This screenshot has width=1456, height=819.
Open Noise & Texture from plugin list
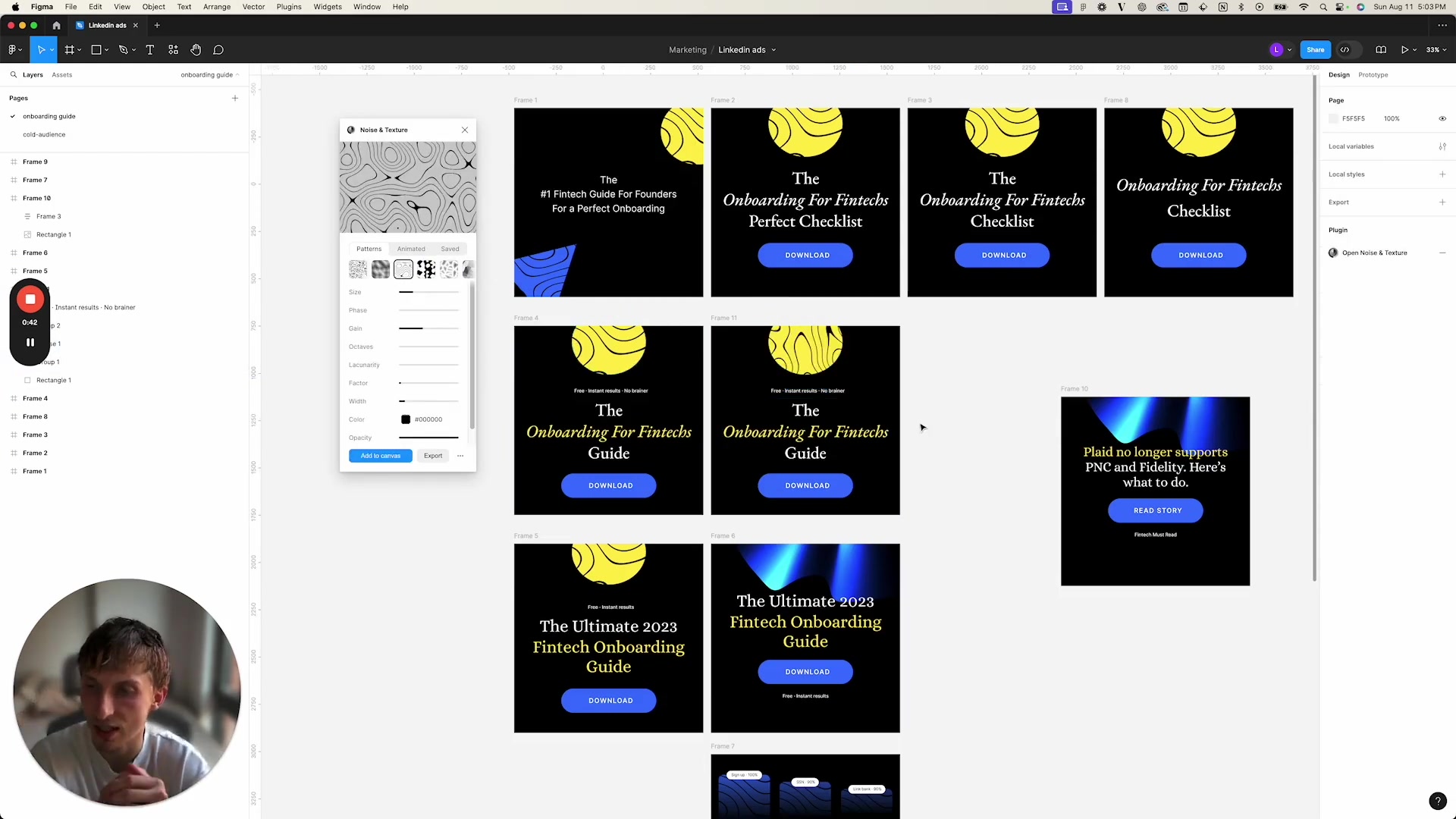pos(1374,253)
